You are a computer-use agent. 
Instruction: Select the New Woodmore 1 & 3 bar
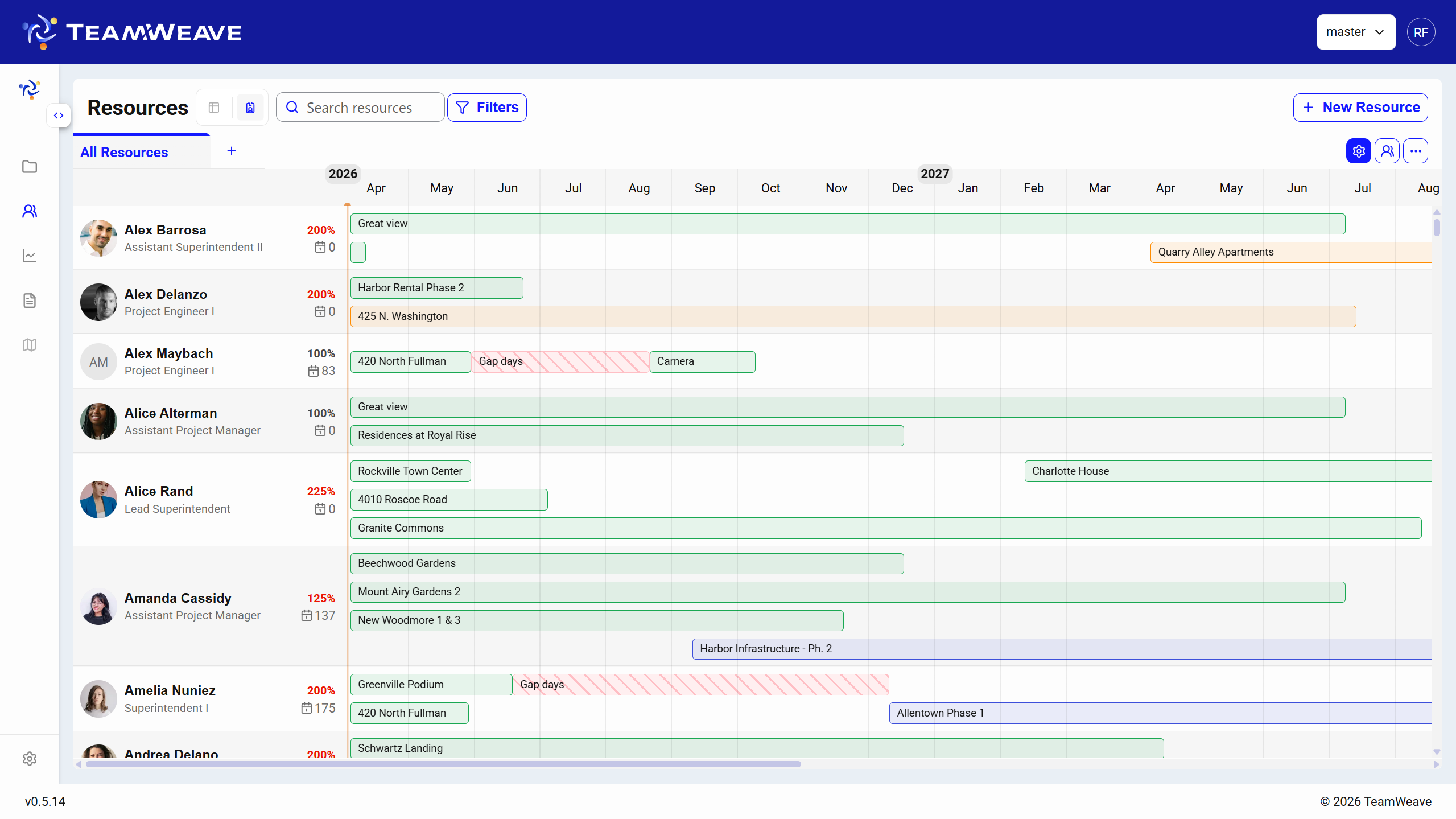[597, 620]
